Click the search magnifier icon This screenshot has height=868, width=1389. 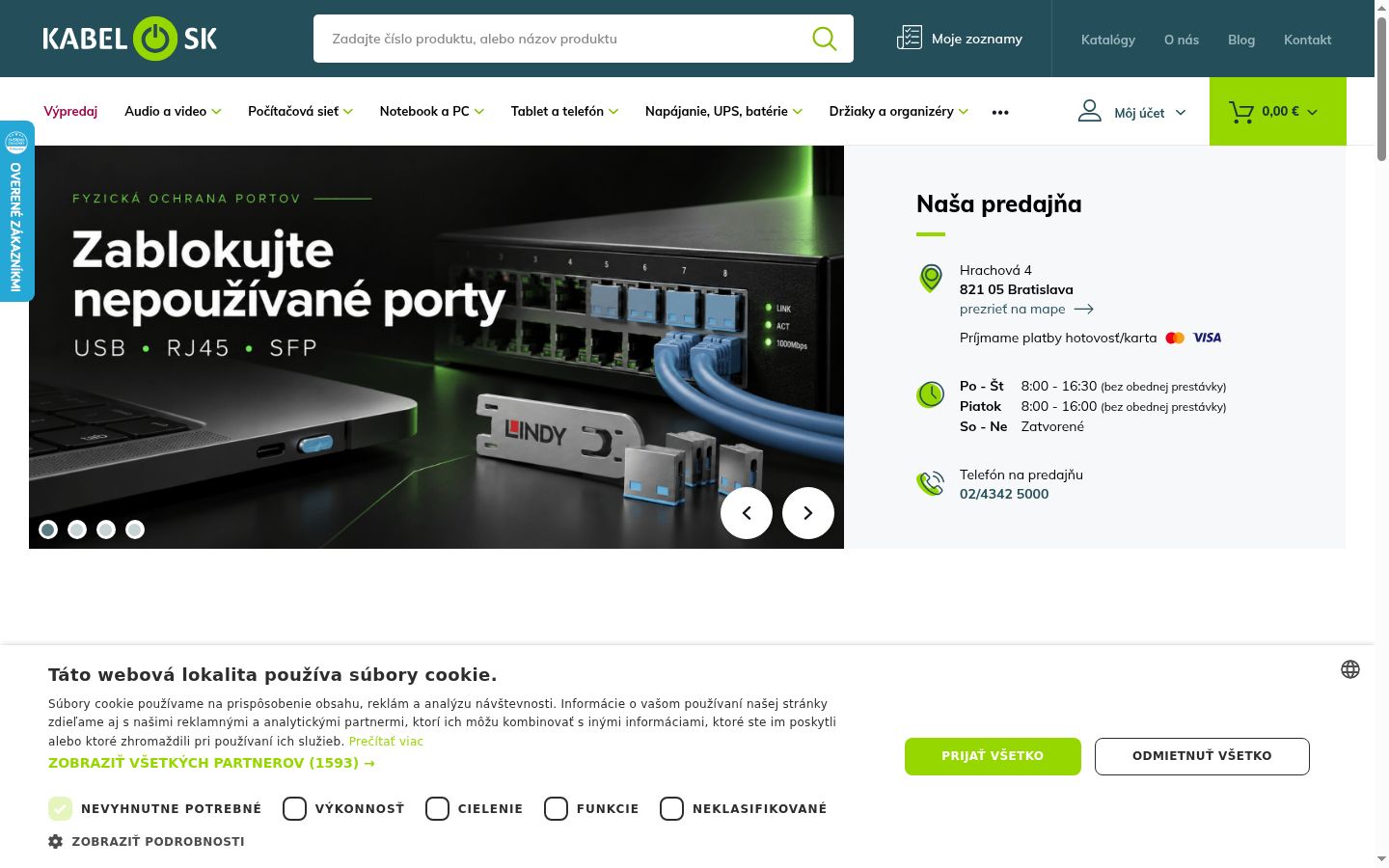pos(825,39)
